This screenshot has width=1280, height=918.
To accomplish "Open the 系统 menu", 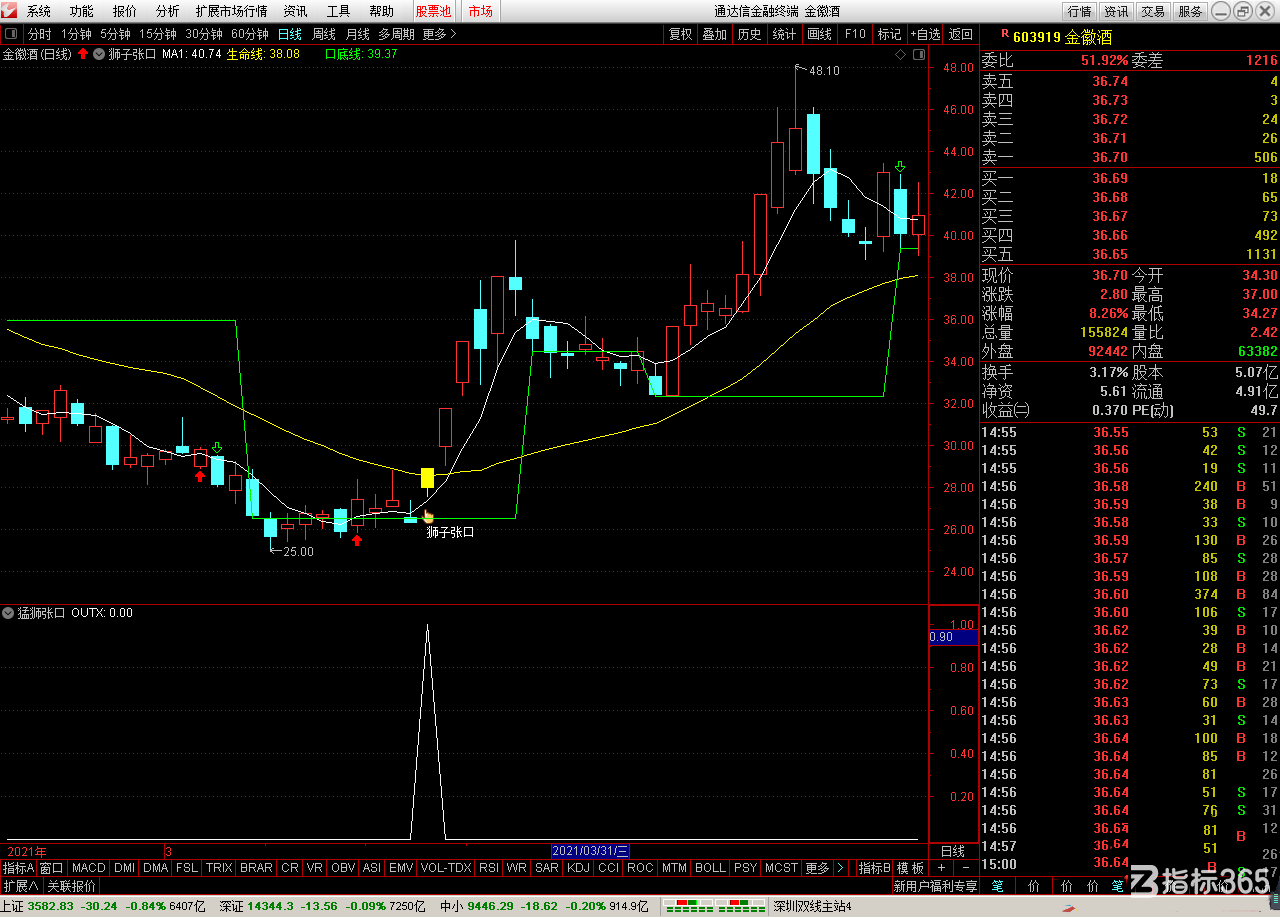I will [39, 12].
